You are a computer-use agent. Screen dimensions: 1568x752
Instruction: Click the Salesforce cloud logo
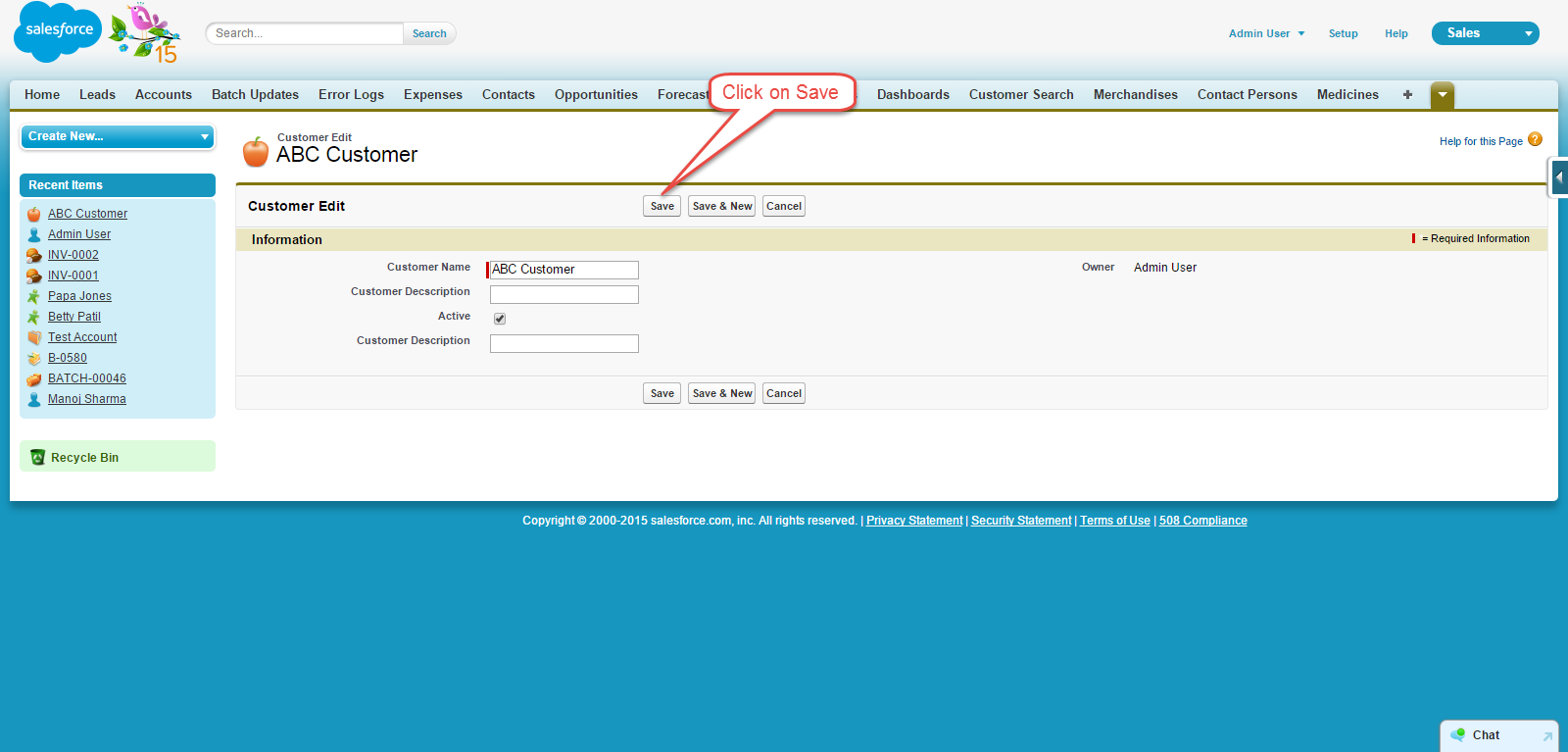(58, 31)
